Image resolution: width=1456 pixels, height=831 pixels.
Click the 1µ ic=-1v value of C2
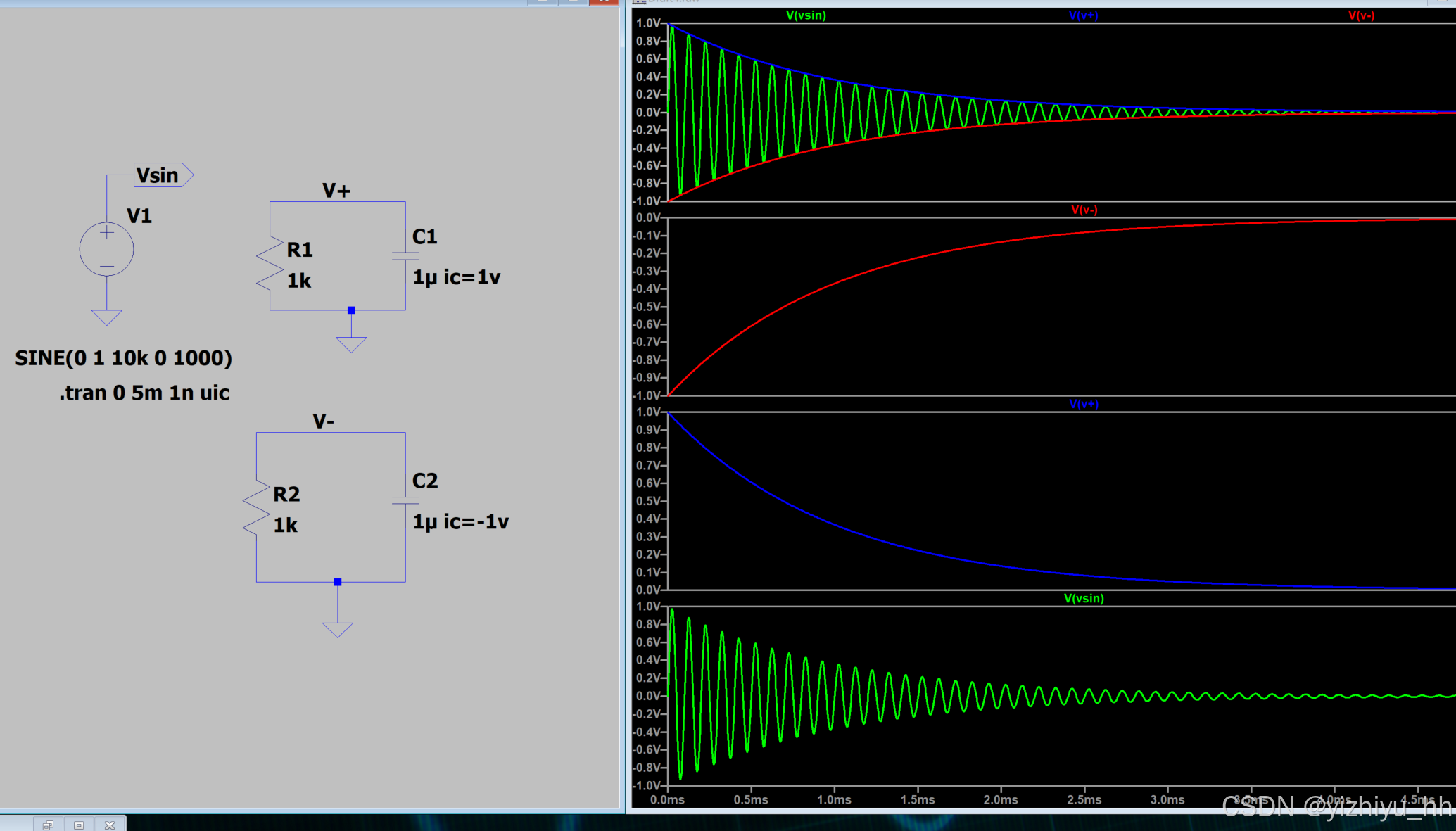point(460,522)
